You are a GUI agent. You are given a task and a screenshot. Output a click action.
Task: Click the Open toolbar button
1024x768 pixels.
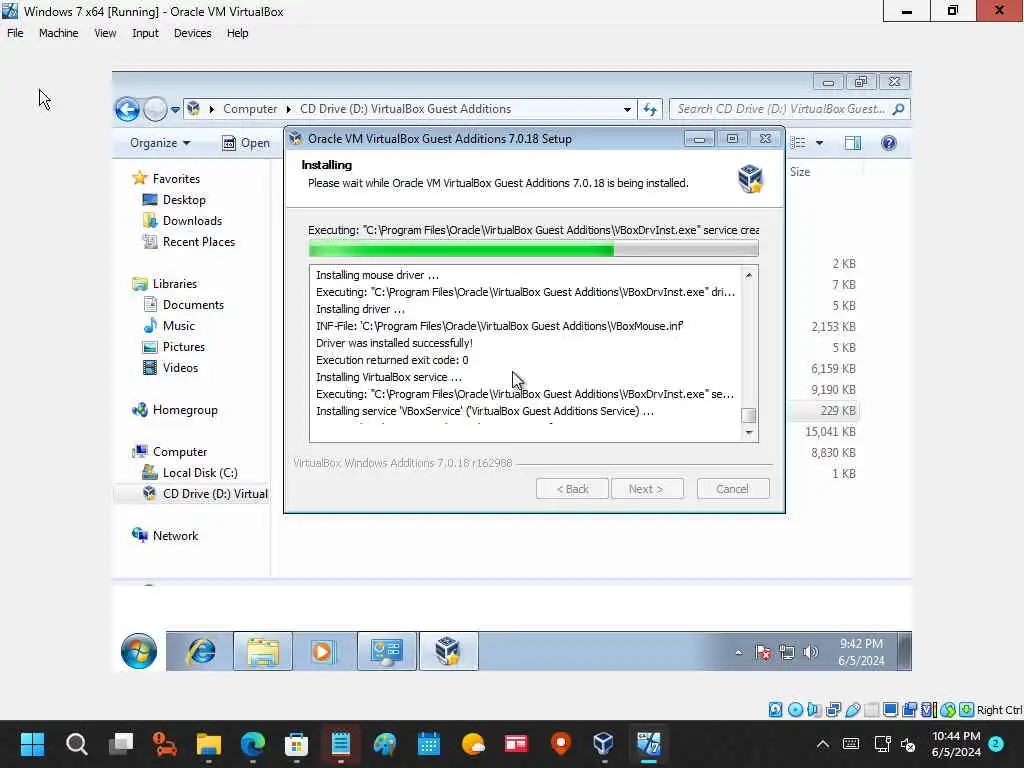tap(246, 143)
